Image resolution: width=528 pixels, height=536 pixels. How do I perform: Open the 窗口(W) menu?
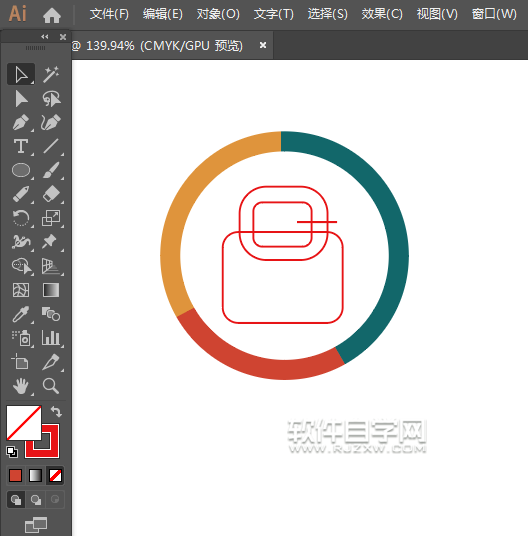click(494, 14)
